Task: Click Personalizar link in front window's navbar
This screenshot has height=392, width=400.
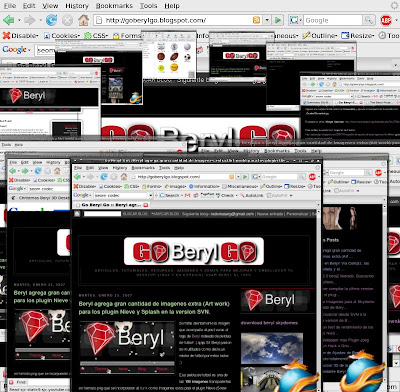Action: pyautogui.click(x=297, y=214)
